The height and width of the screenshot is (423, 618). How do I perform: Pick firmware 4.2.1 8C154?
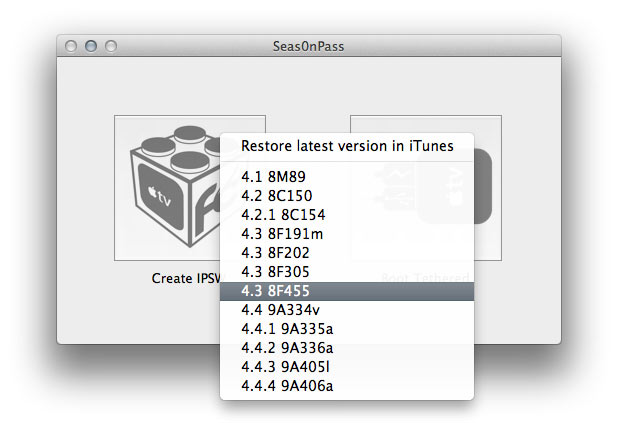[x=347, y=214]
